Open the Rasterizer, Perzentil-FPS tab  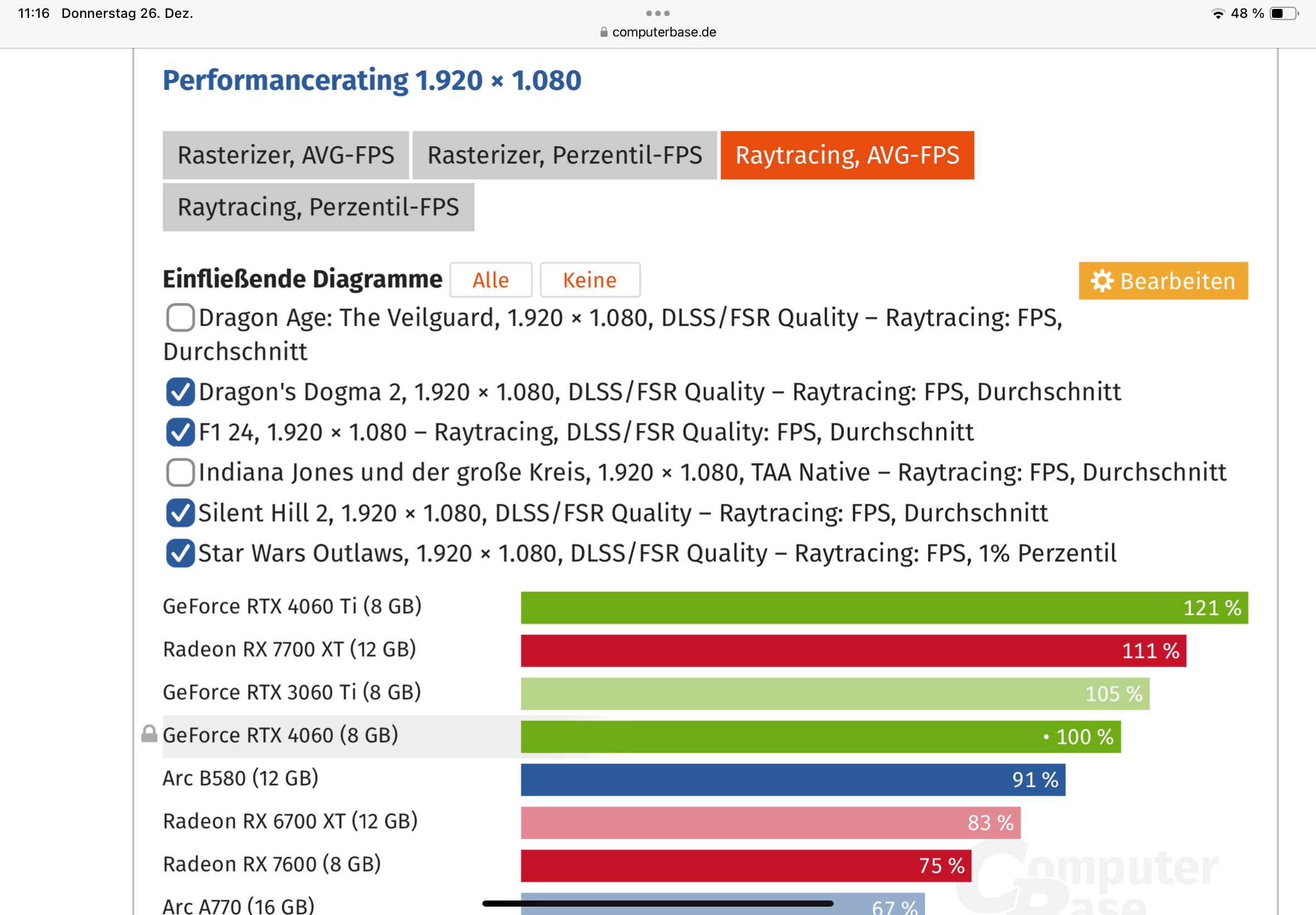point(564,155)
